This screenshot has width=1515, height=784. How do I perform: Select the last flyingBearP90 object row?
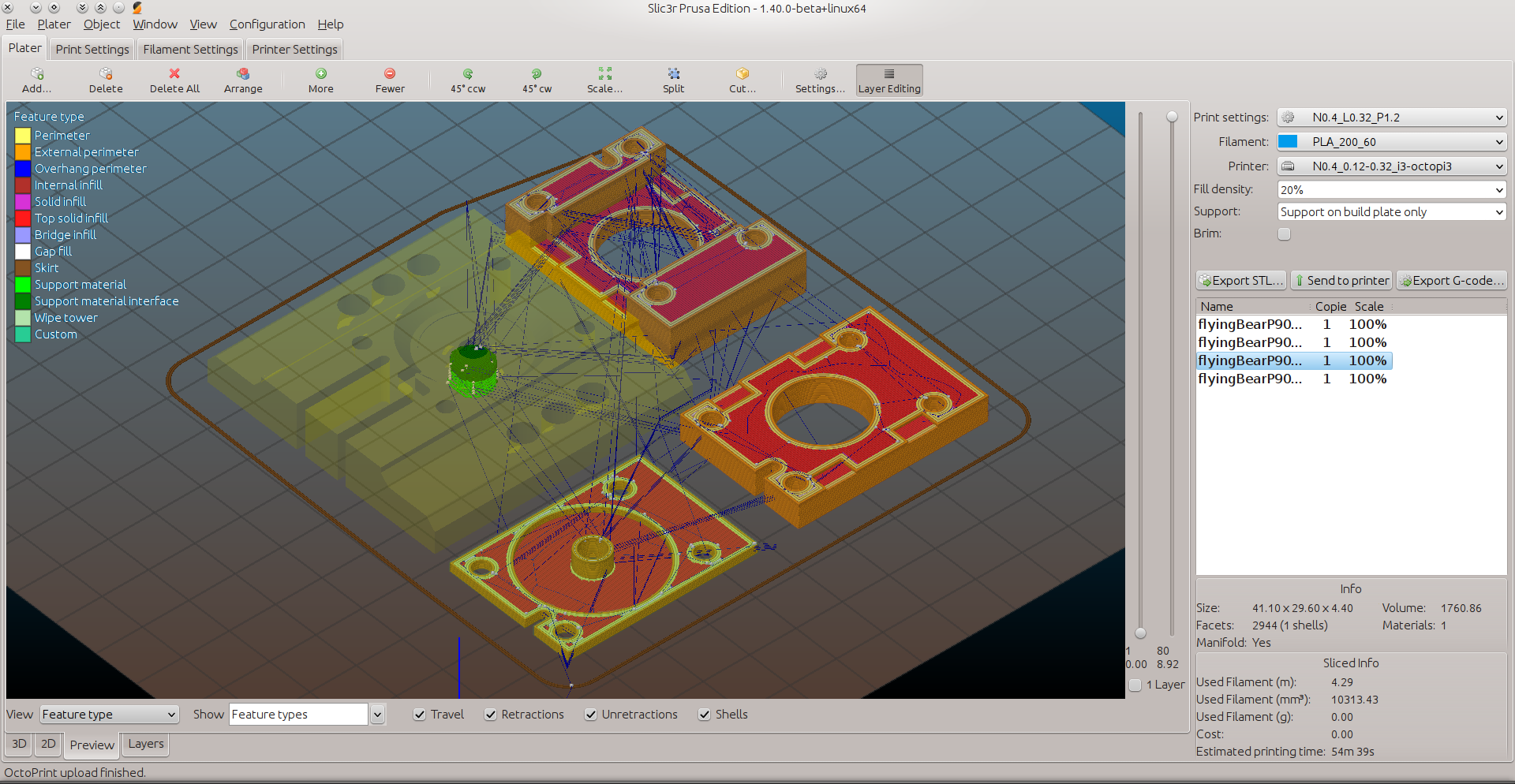tap(1294, 379)
